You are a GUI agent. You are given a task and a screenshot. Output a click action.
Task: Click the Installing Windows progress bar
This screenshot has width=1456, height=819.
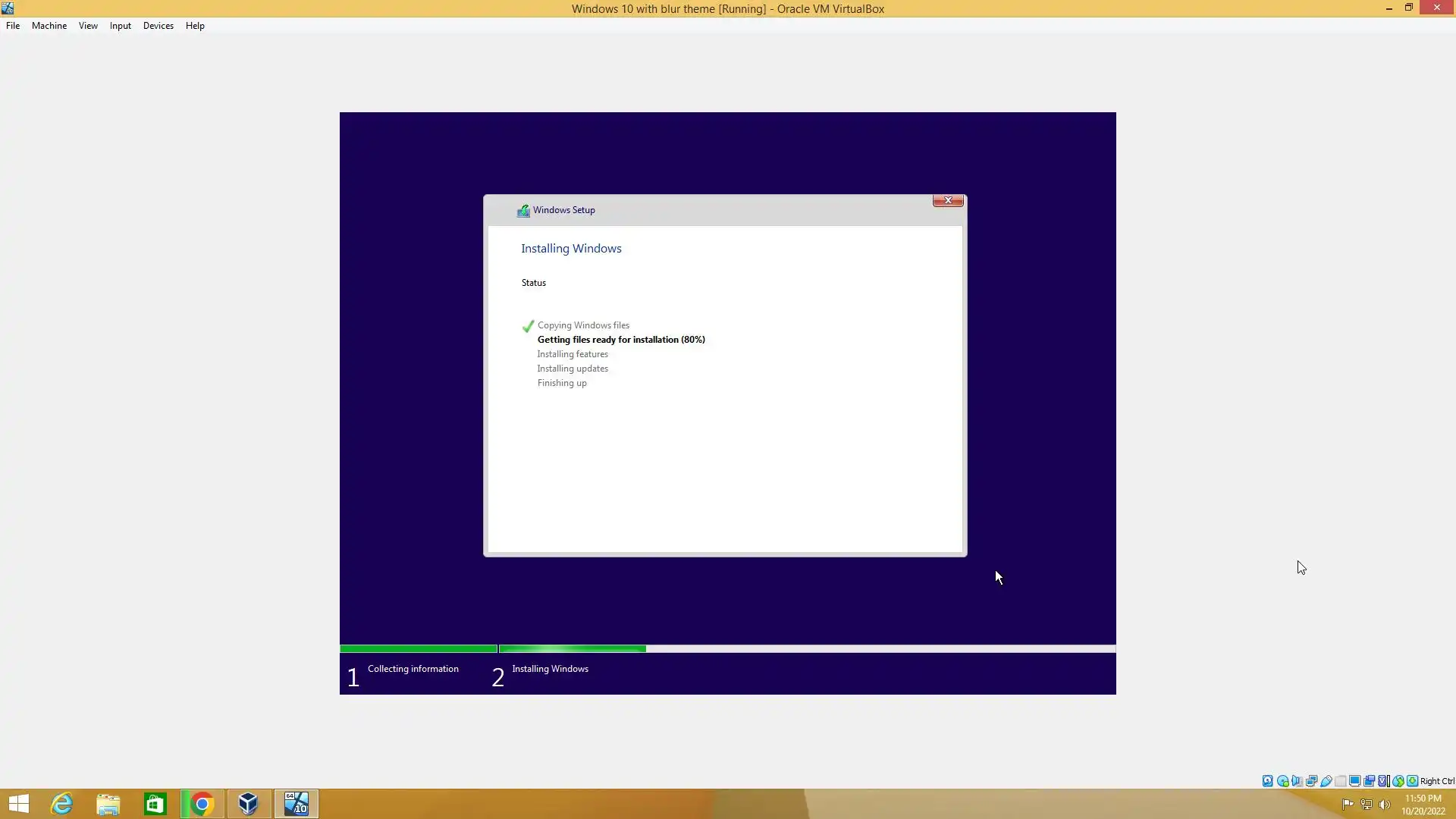coord(807,648)
